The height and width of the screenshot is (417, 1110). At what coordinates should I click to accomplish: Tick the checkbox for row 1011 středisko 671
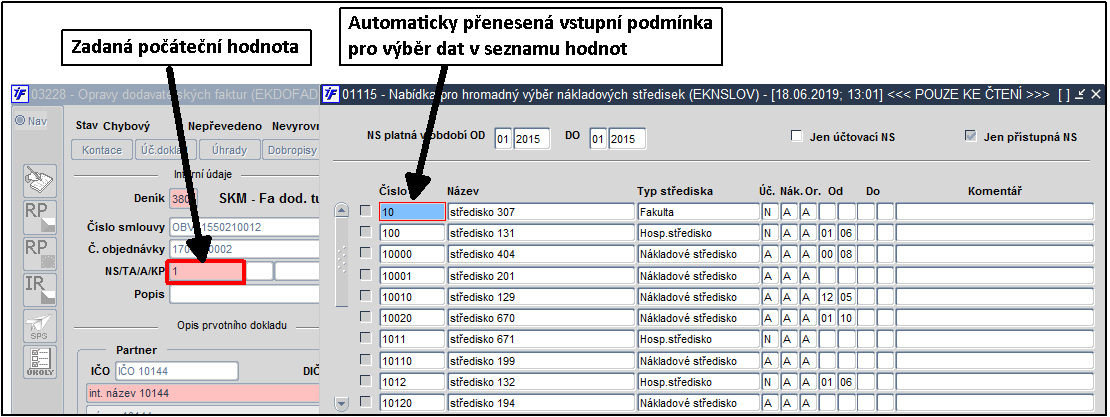point(365,339)
